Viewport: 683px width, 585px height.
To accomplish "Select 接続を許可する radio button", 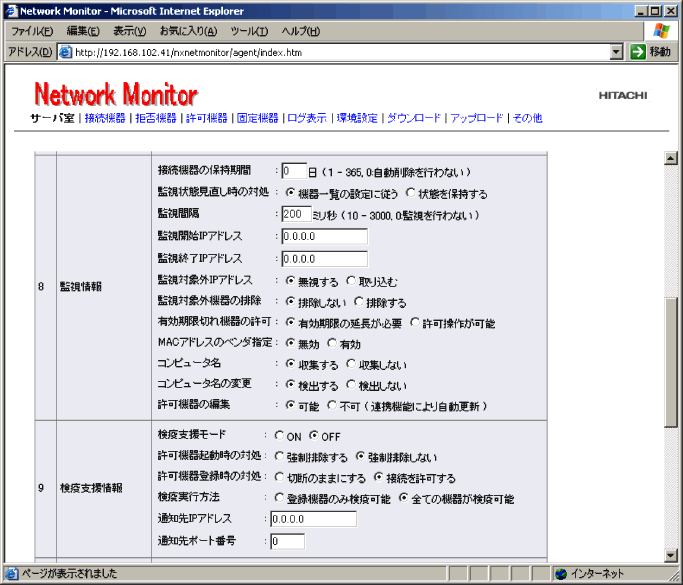I will [378, 477].
